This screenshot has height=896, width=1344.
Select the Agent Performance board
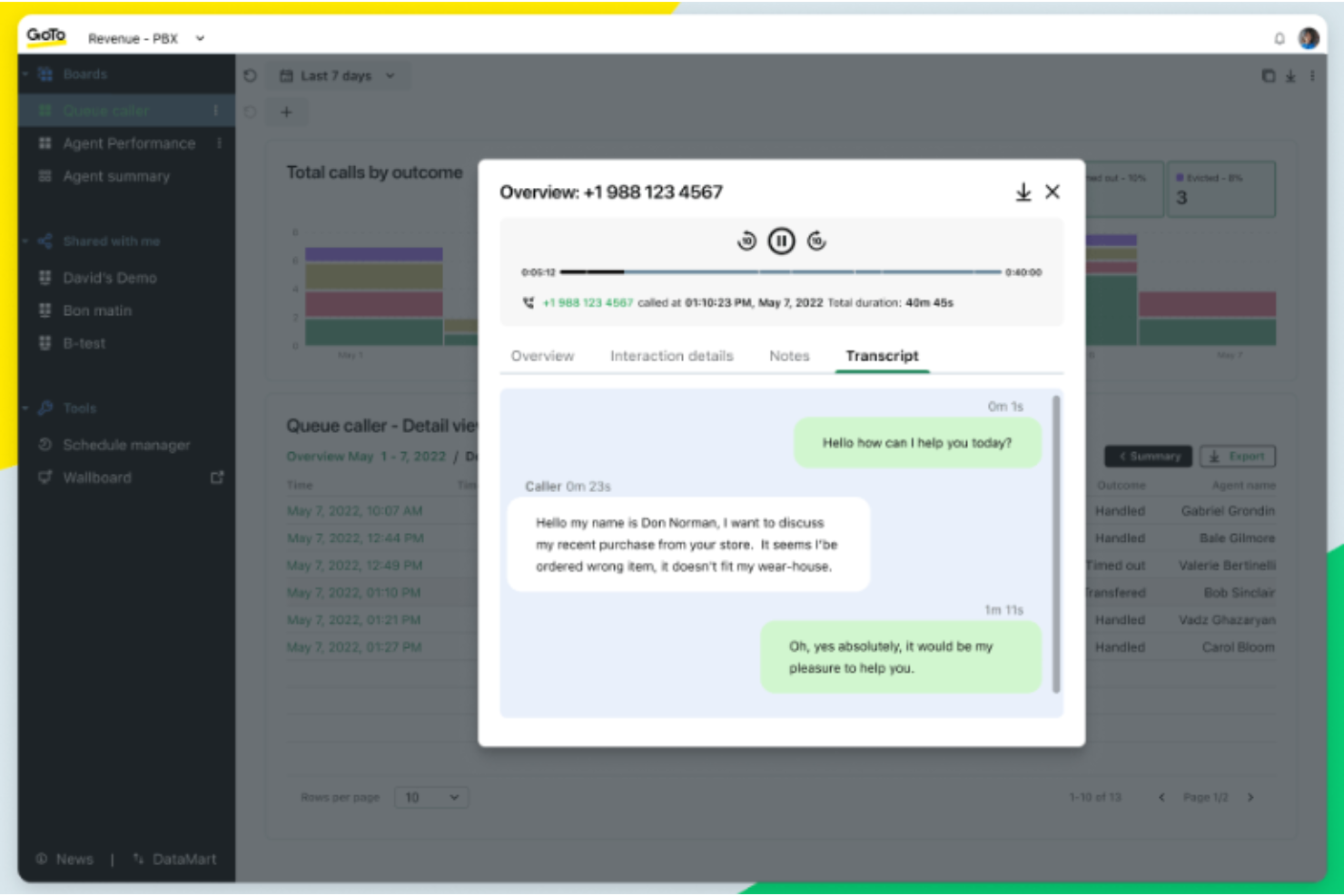[x=127, y=143]
